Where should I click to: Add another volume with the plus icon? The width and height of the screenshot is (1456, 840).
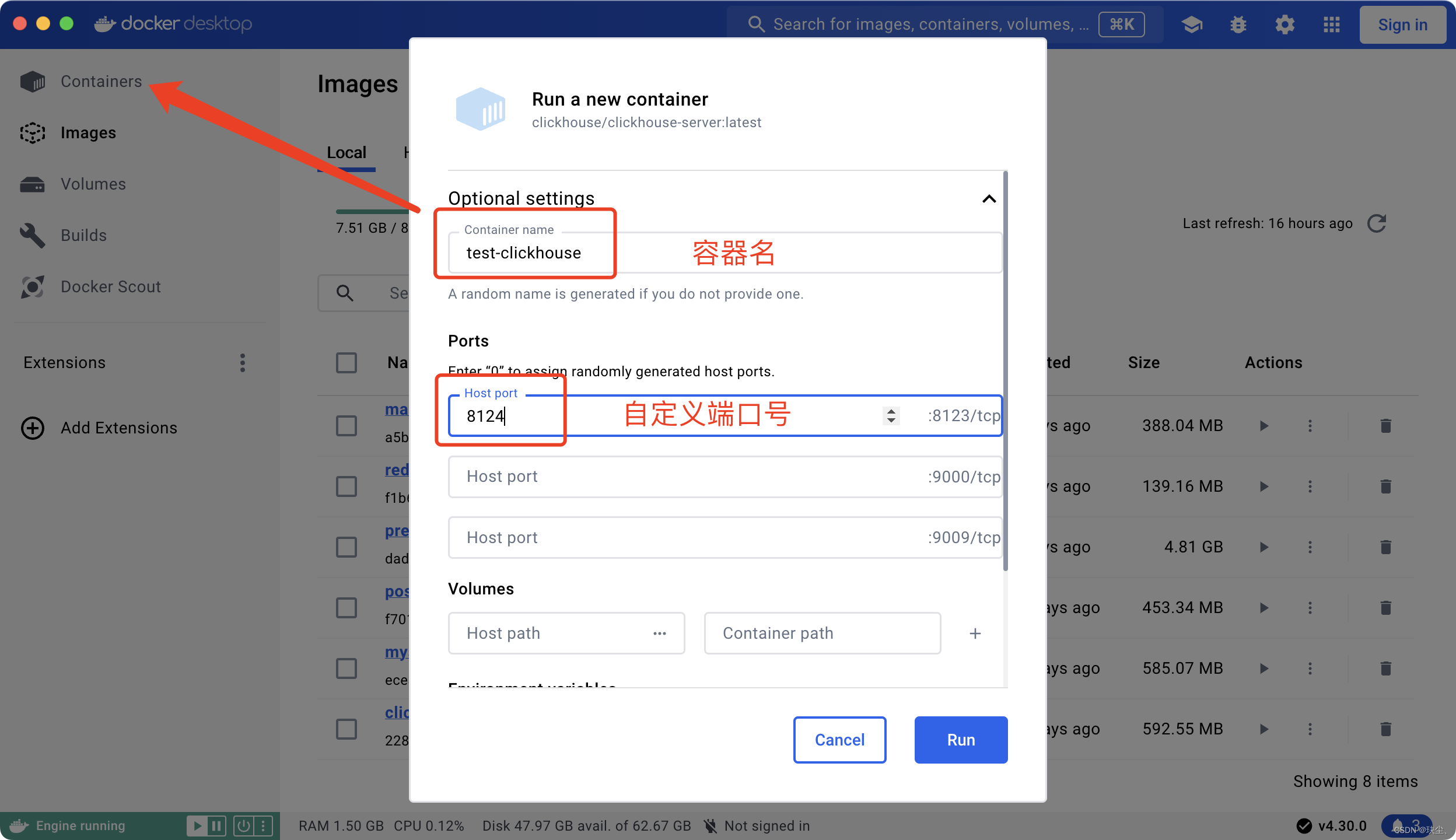975,633
